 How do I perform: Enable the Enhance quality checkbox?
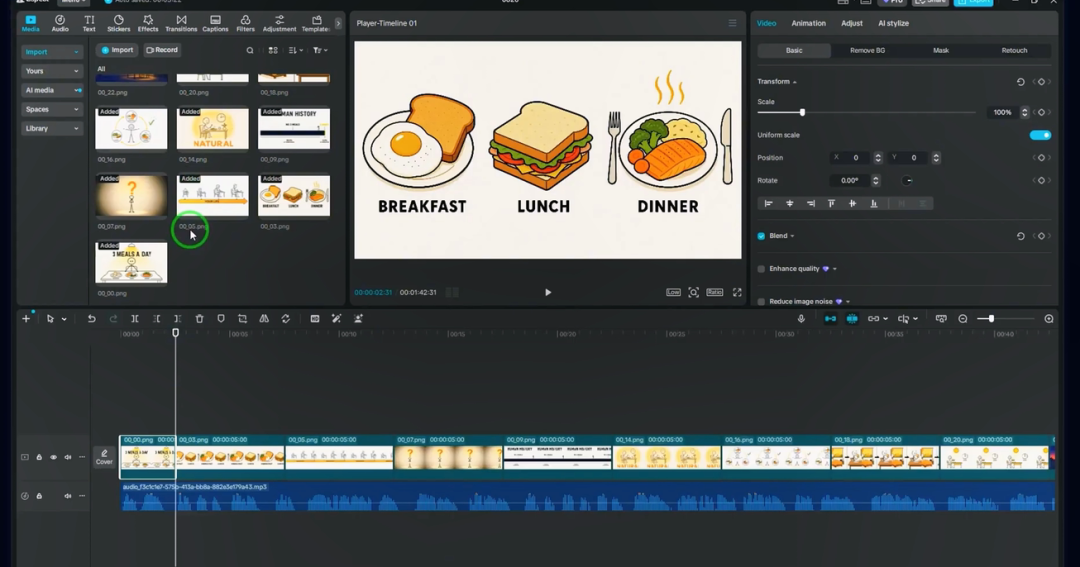click(761, 269)
